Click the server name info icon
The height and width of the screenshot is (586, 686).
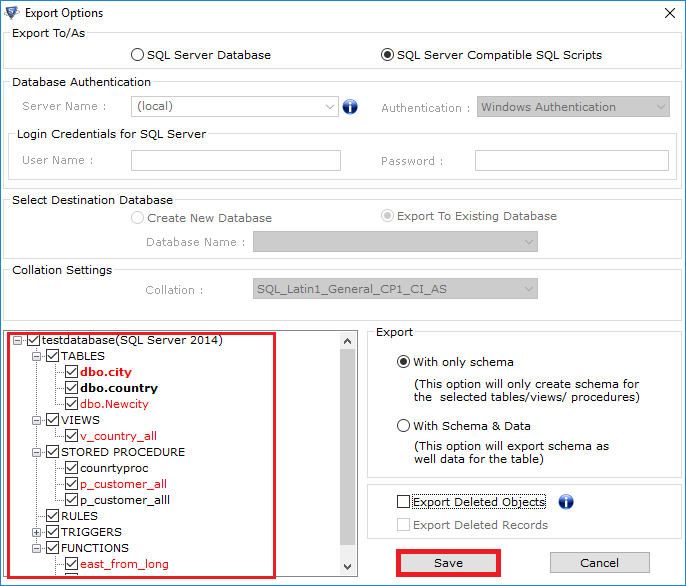[350, 106]
